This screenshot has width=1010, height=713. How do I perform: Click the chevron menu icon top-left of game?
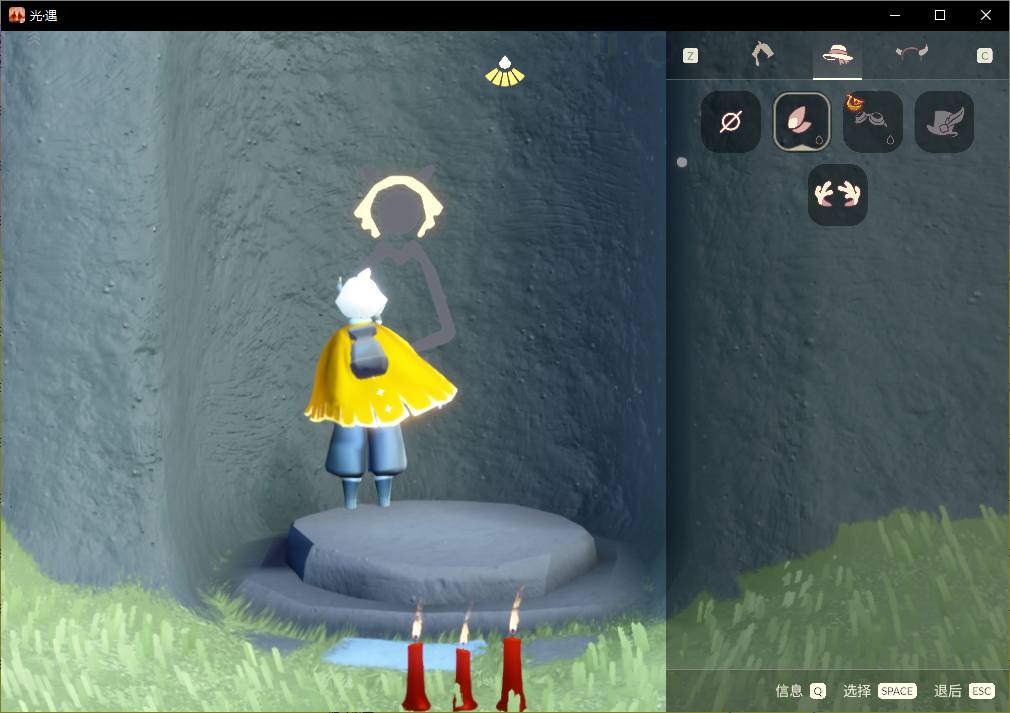point(34,41)
